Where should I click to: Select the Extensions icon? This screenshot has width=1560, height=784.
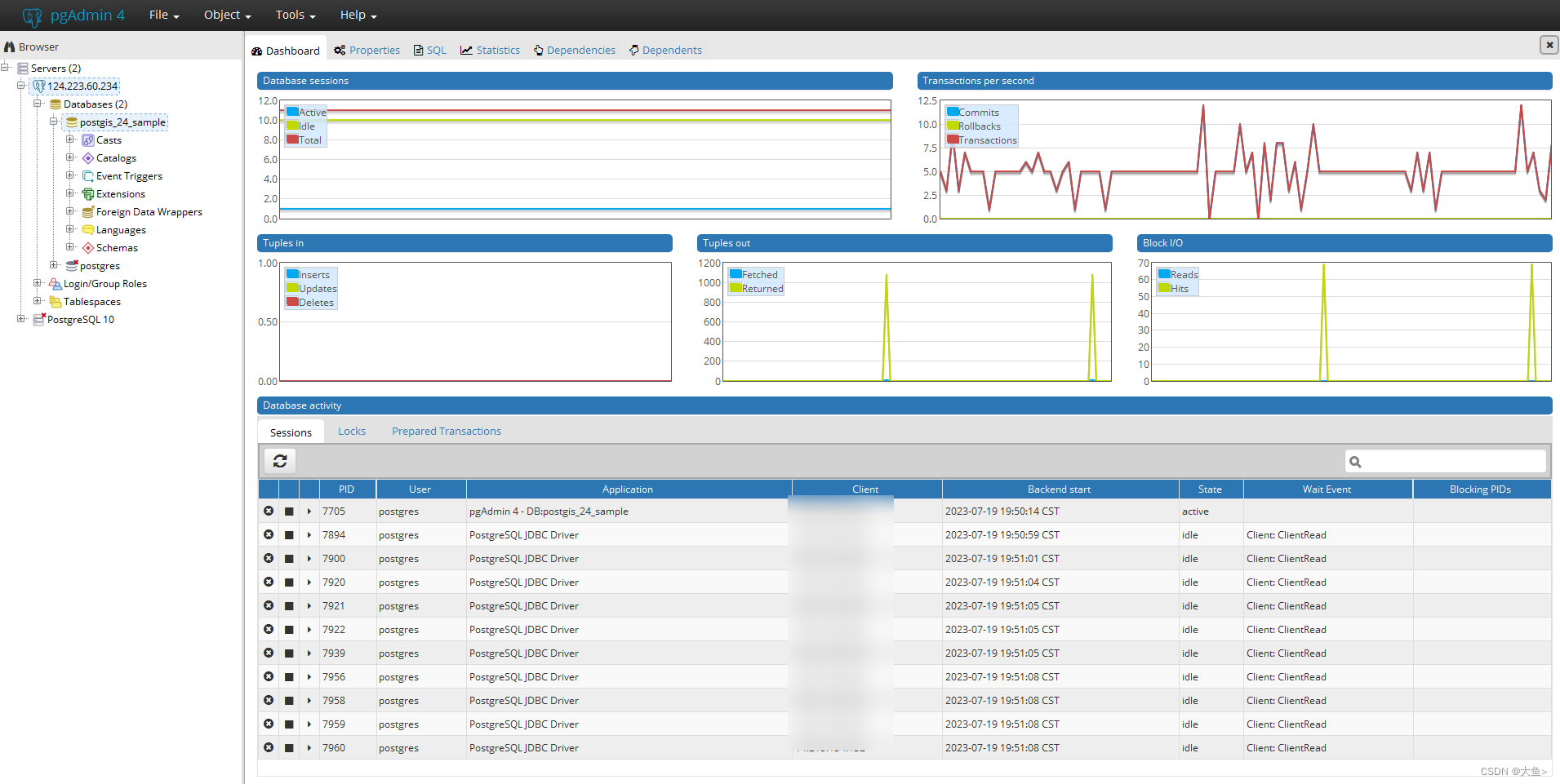[88, 194]
